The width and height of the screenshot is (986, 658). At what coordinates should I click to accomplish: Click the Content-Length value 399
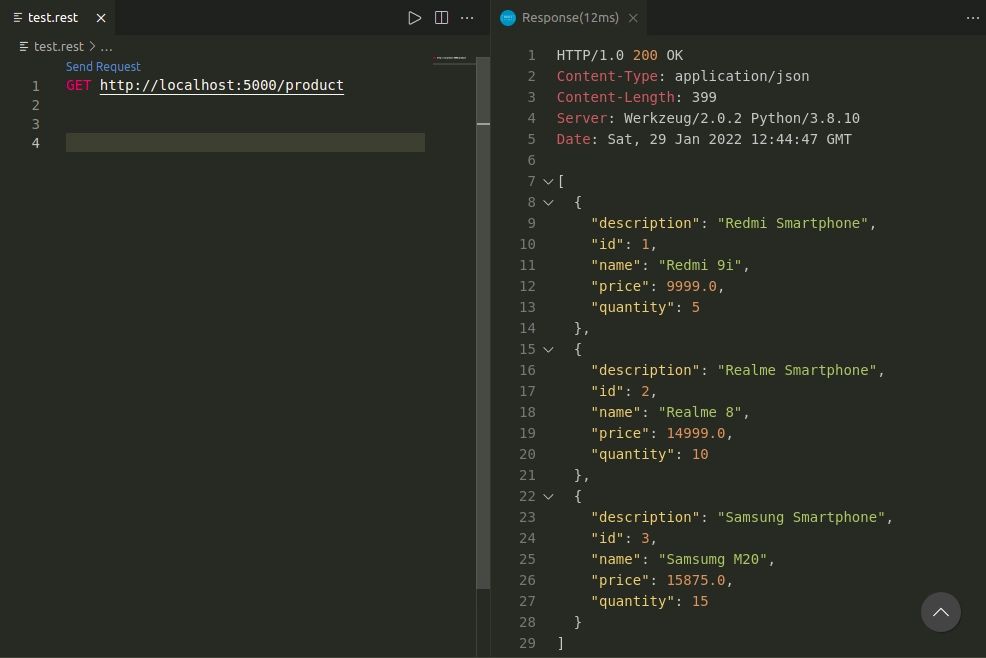tap(704, 97)
